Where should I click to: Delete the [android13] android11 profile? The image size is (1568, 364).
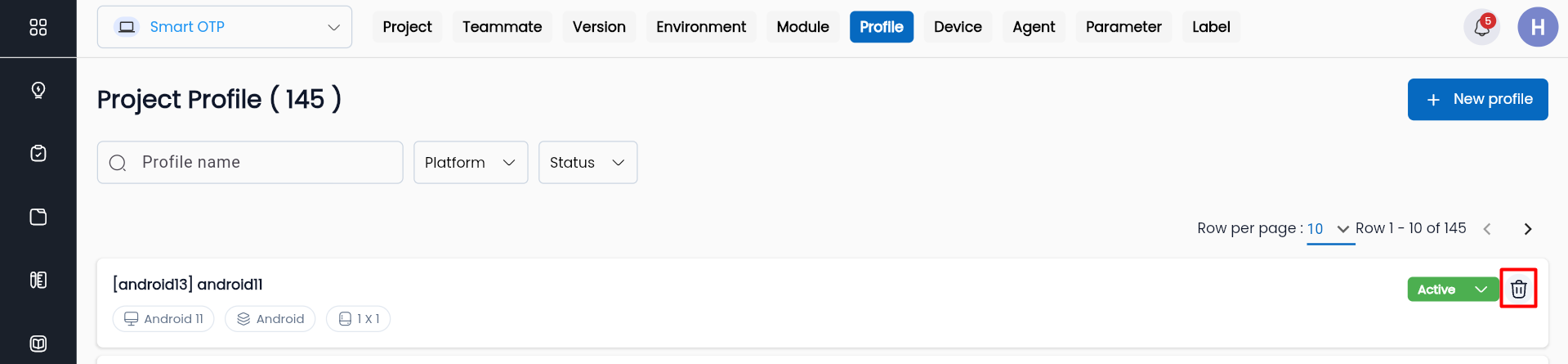(x=1518, y=289)
